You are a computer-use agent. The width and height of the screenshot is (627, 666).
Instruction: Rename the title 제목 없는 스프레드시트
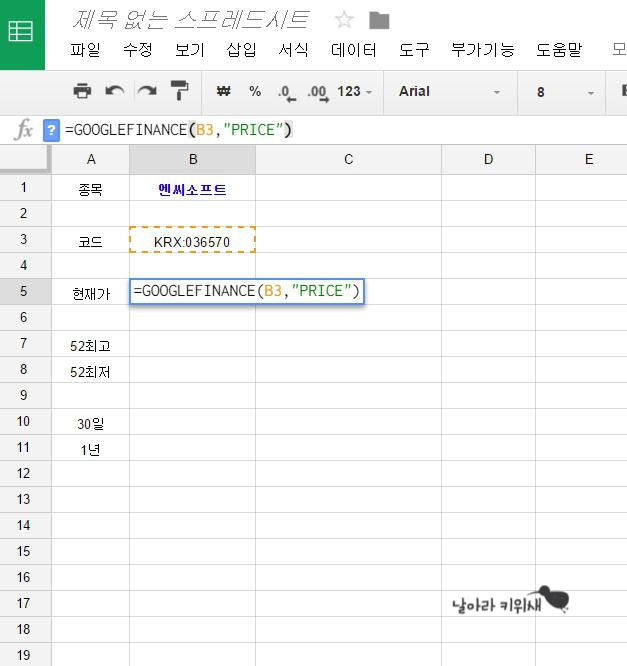(x=191, y=20)
